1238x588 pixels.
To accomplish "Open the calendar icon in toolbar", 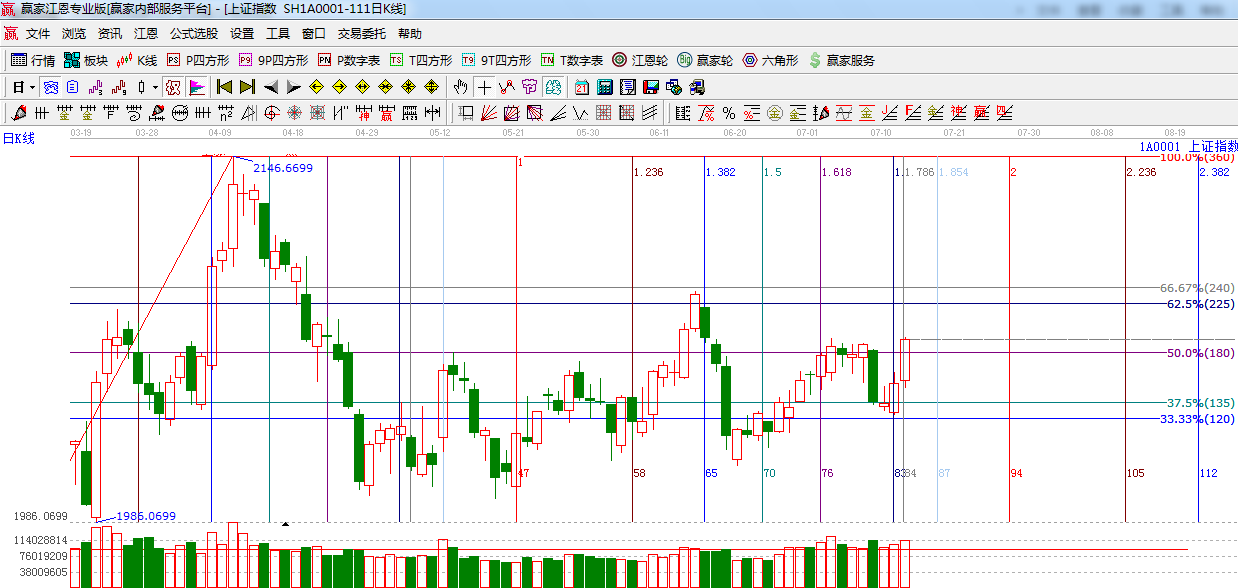I will point(581,87).
